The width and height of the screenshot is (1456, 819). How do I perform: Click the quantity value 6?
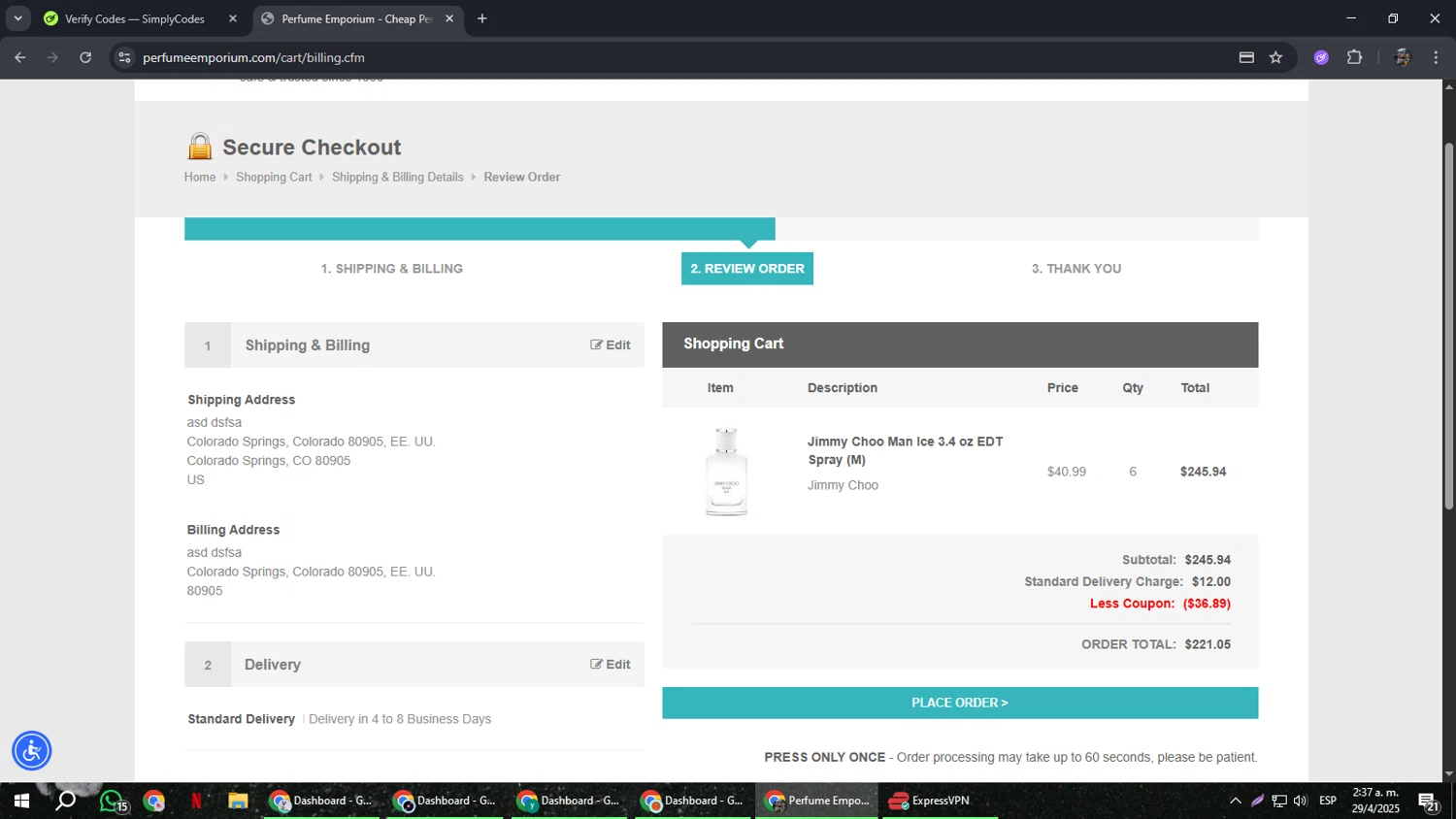[1133, 472]
